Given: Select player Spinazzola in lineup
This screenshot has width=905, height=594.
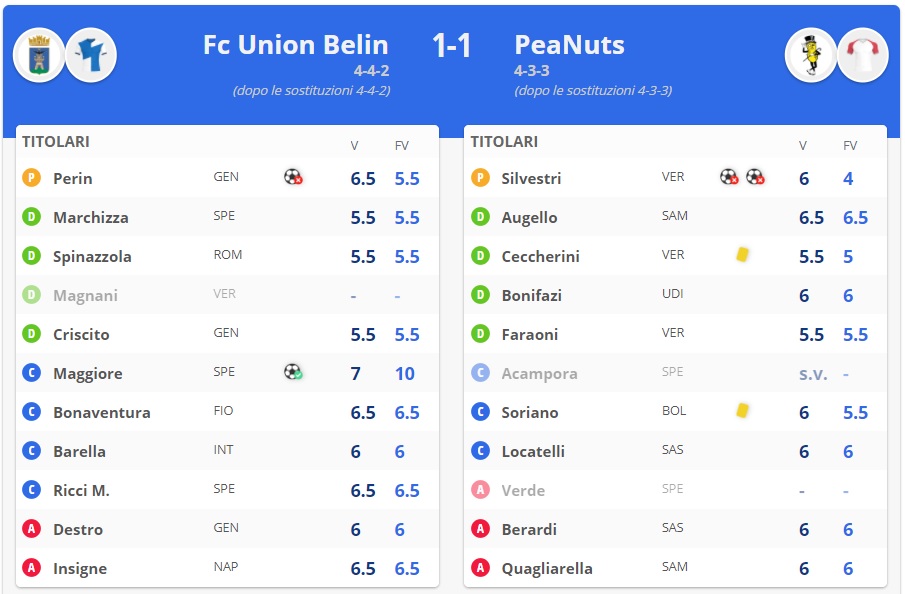Looking at the screenshot, I should 92,256.
